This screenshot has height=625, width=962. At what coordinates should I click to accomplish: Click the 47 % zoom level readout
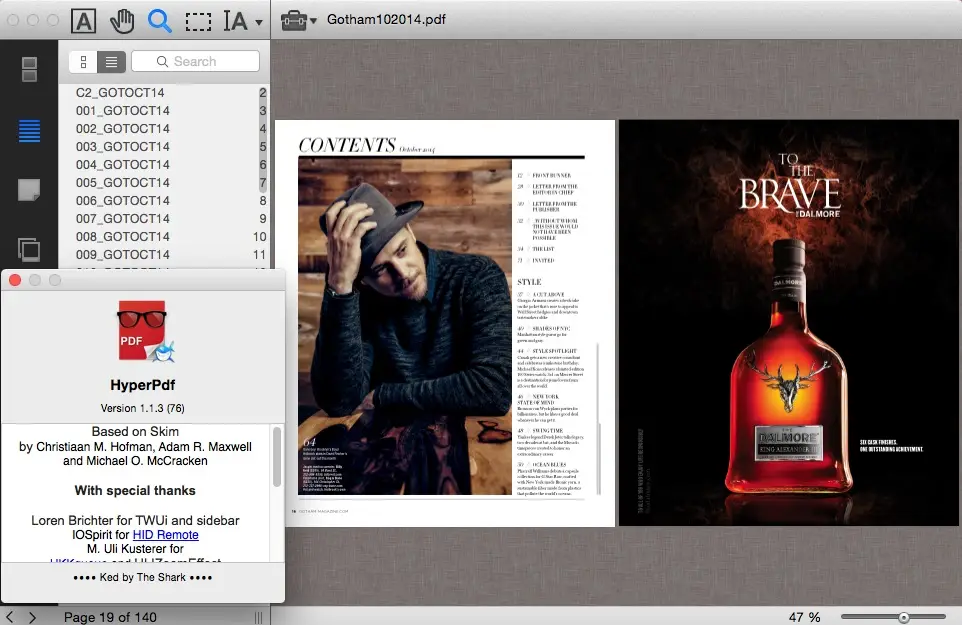coord(805,617)
